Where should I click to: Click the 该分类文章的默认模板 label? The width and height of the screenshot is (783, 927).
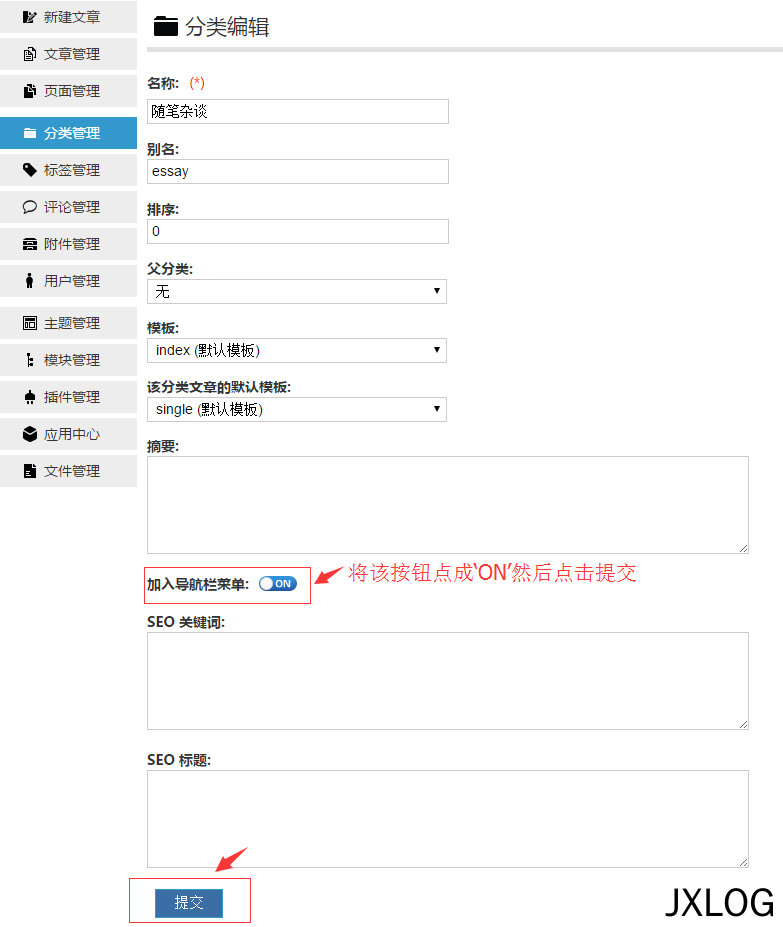tap(219, 387)
